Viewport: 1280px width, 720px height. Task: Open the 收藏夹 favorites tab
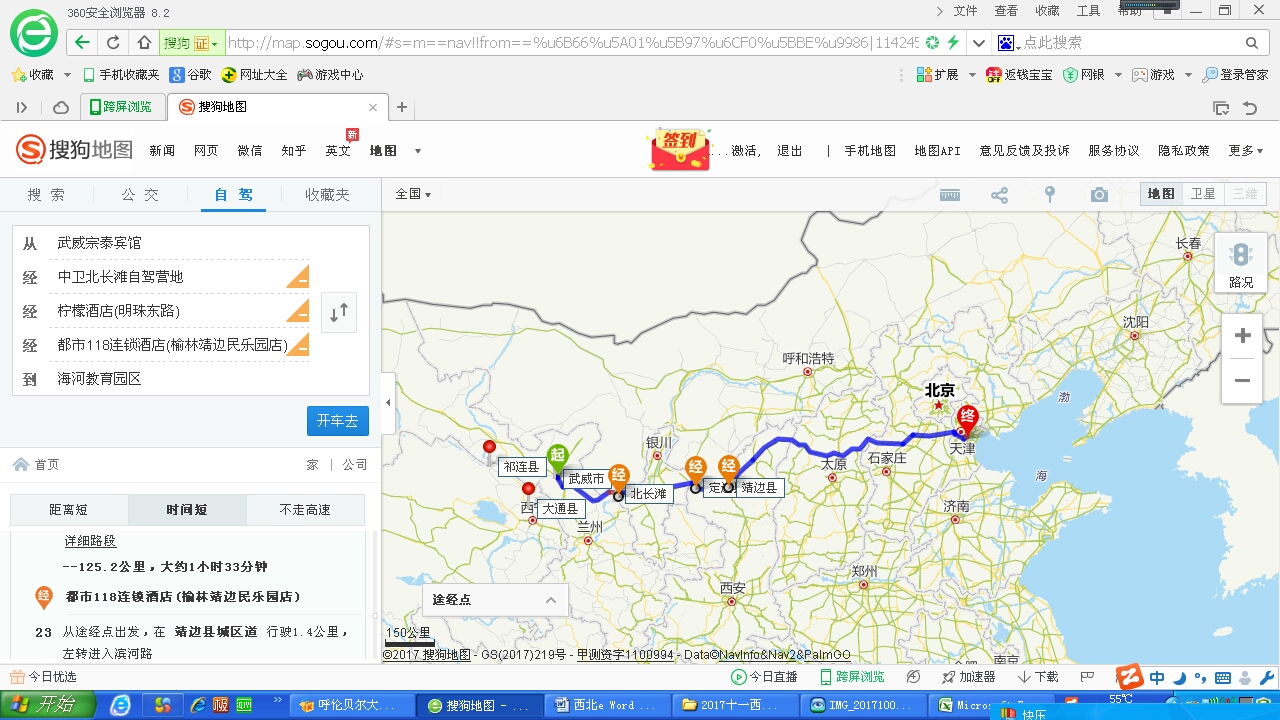pos(328,195)
